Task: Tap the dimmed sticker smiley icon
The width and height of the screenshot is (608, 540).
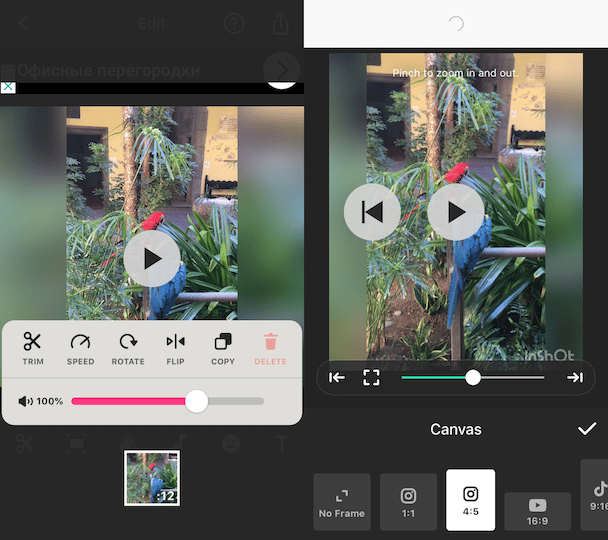Action: (x=231, y=443)
